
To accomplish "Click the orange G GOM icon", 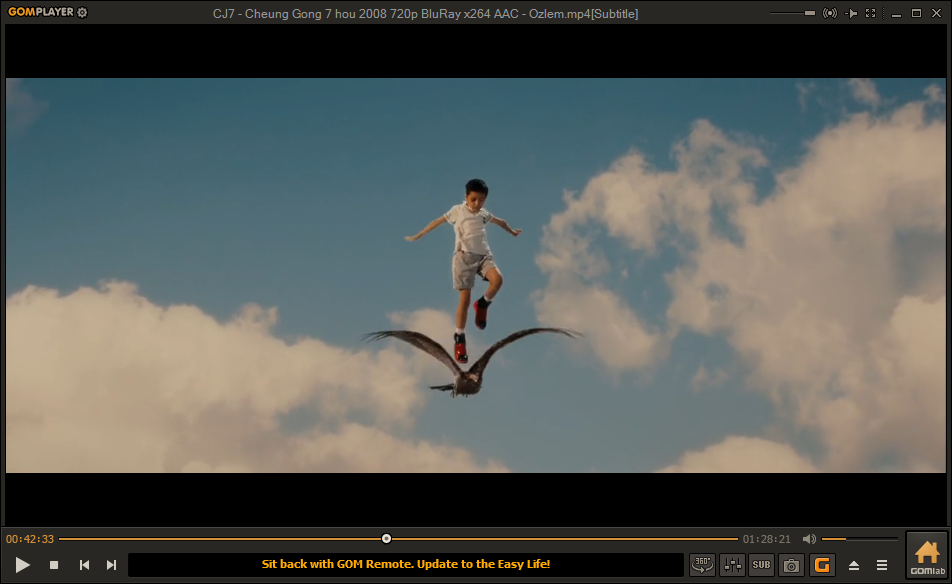I will point(822,565).
